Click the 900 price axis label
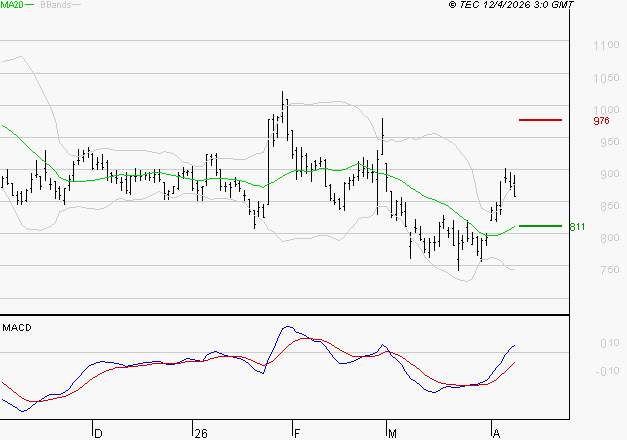This screenshot has width=627, height=440. click(609, 174)
